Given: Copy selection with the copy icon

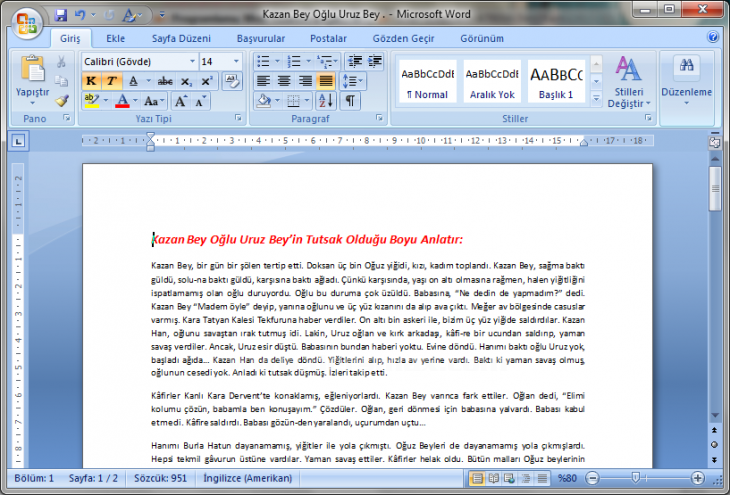Looking at the screenshot, I should (61, 81).
